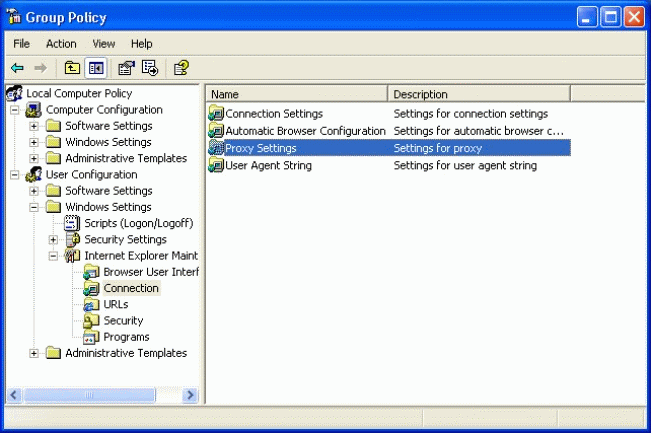Click the User Agent String item icon
651x433 pixels.
[x=216, y=165]
